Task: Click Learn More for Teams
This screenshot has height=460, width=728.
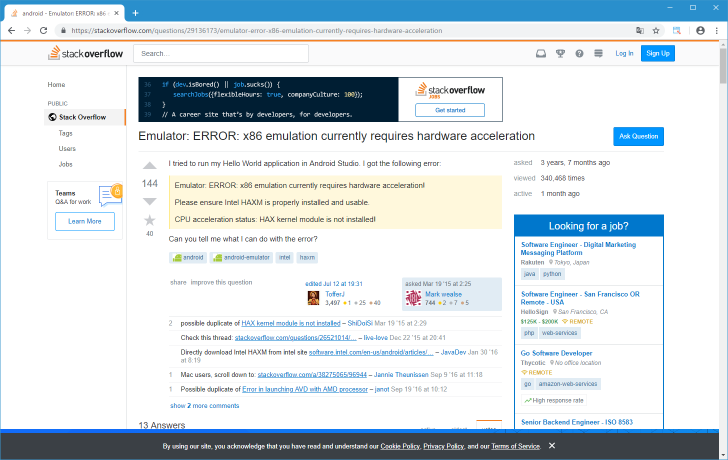Action: (85, 221)
